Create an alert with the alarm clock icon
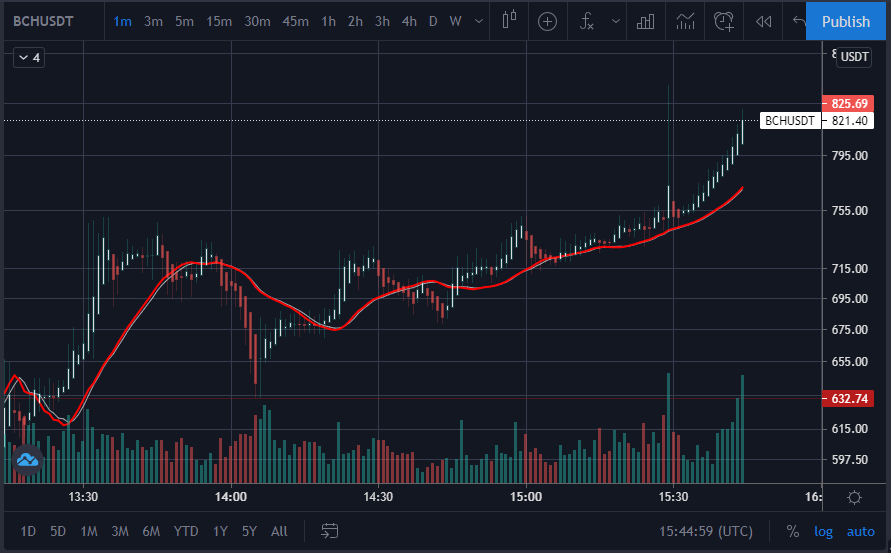 (724, 22)
